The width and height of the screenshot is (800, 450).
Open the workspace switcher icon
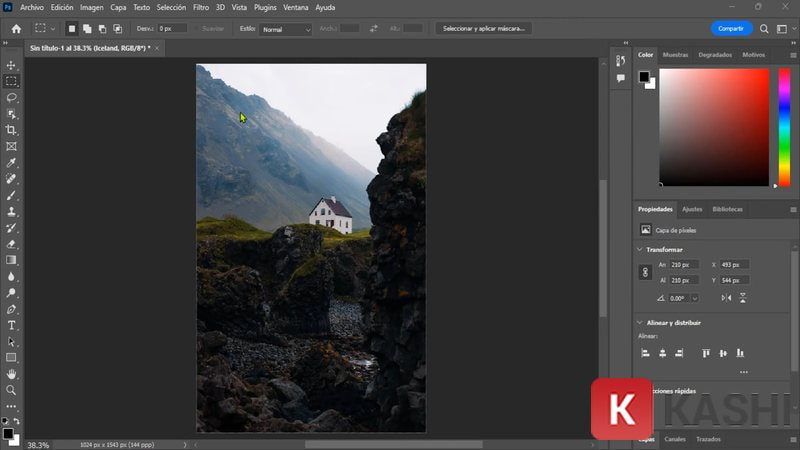coord(782,29)
